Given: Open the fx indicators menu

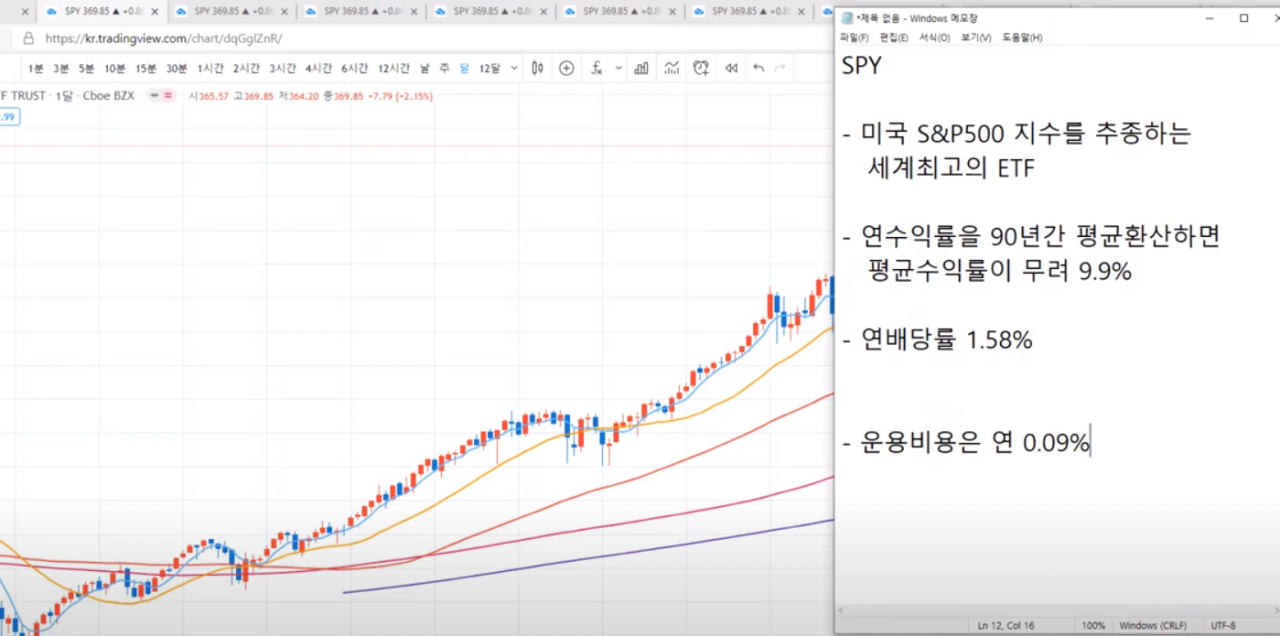Looking at the screenshot, I should click(x=597, y=68).
